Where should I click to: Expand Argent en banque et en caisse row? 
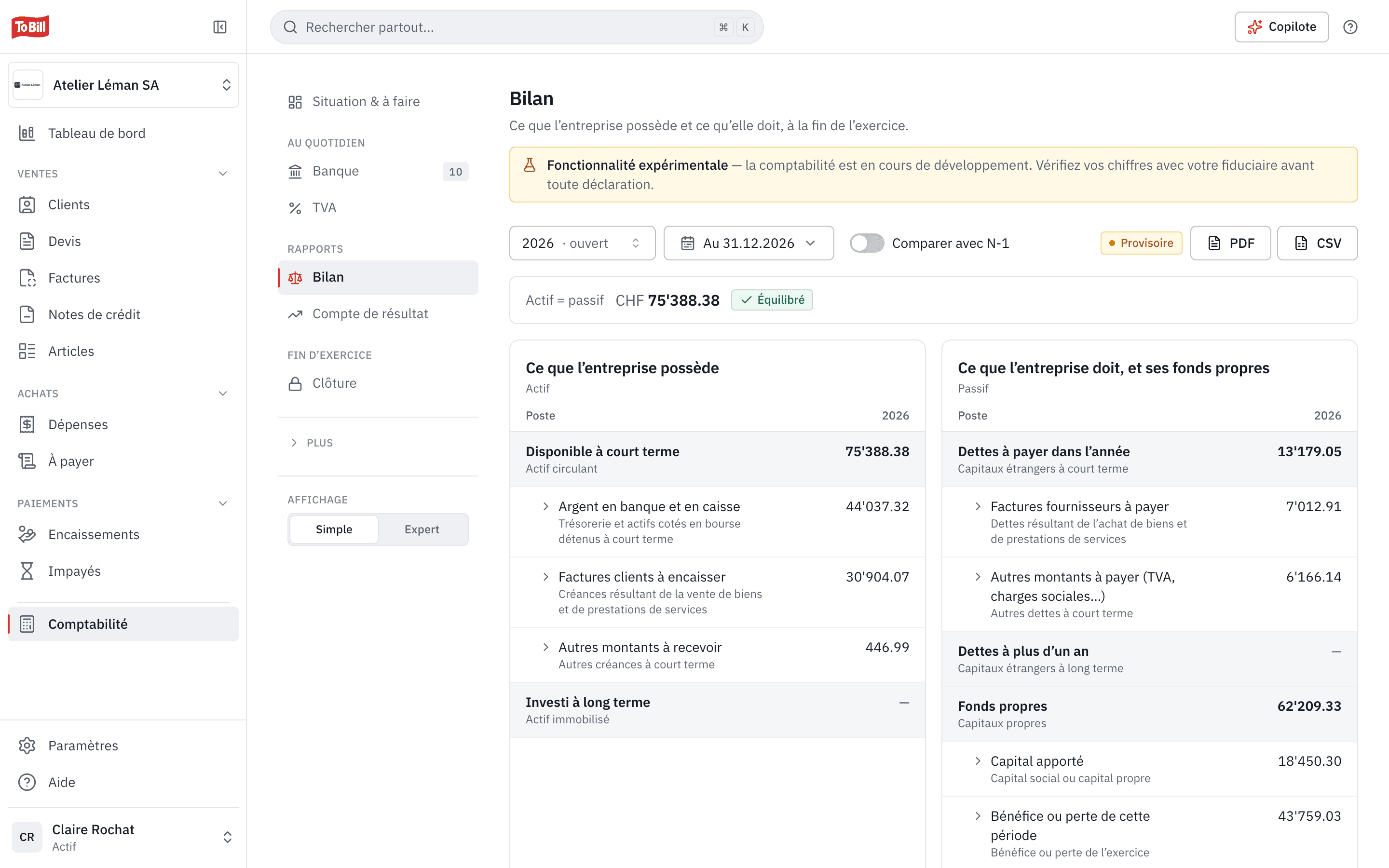(x=545, y=506)
